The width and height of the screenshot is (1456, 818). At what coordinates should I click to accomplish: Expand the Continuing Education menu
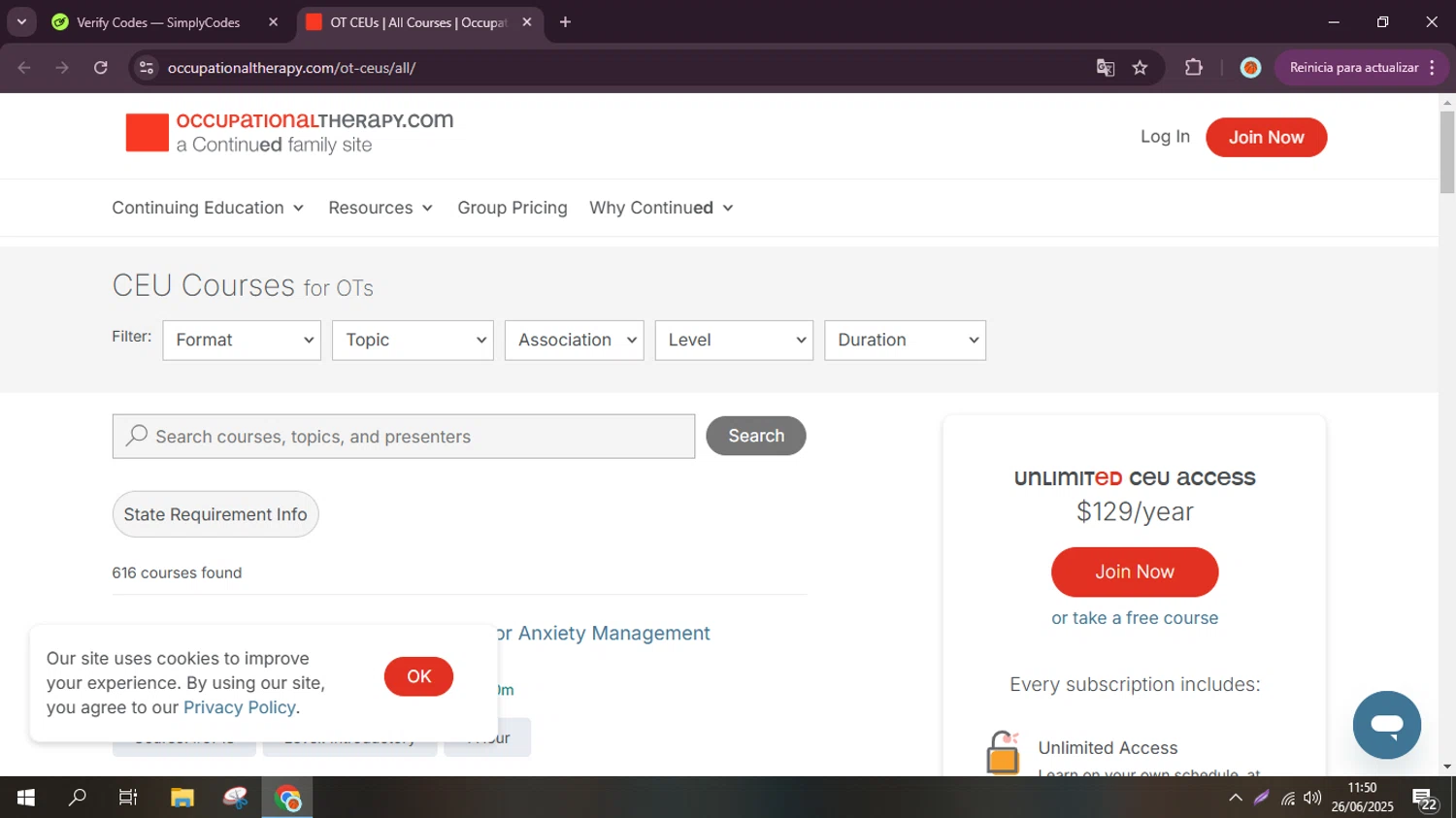click(x=208, y=208)
